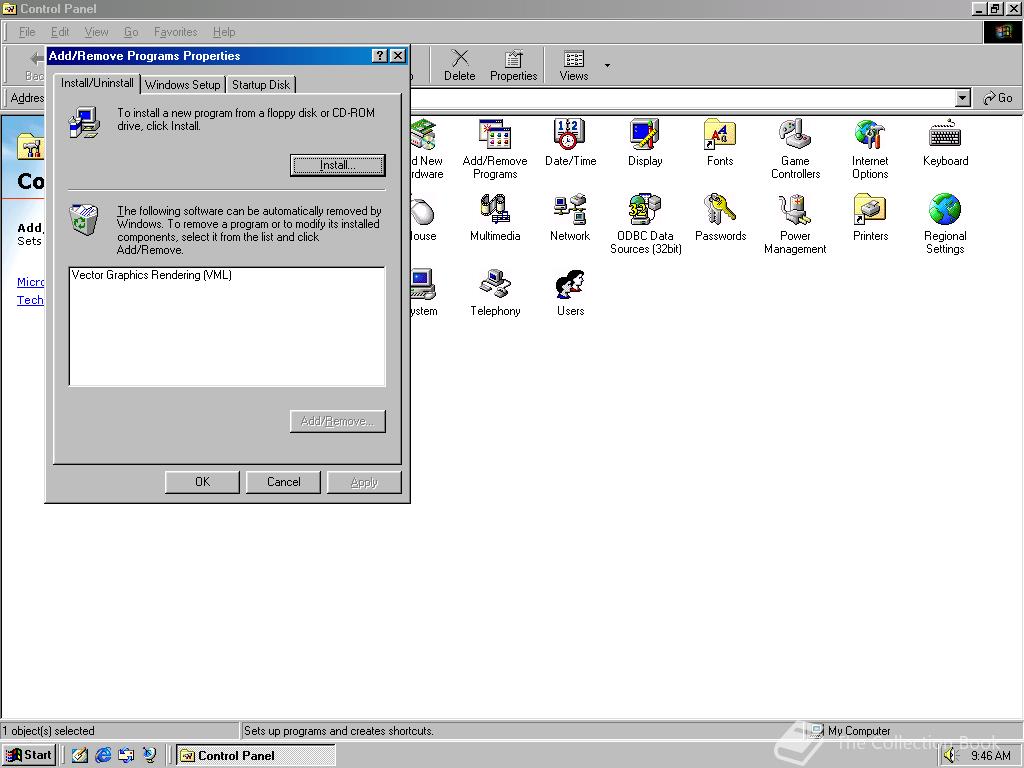Open the Fonts folder icon

click(x=720, y=142)
